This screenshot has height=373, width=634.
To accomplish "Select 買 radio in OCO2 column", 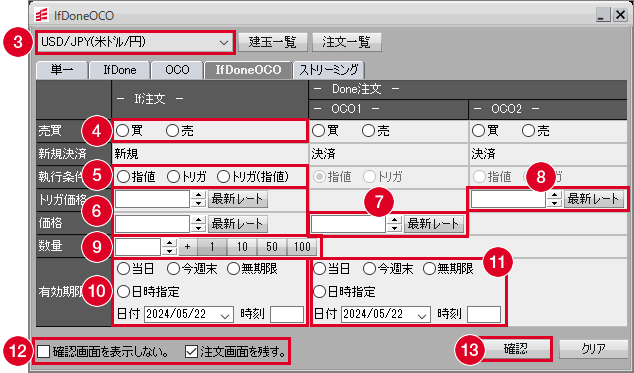I will 479,131.
